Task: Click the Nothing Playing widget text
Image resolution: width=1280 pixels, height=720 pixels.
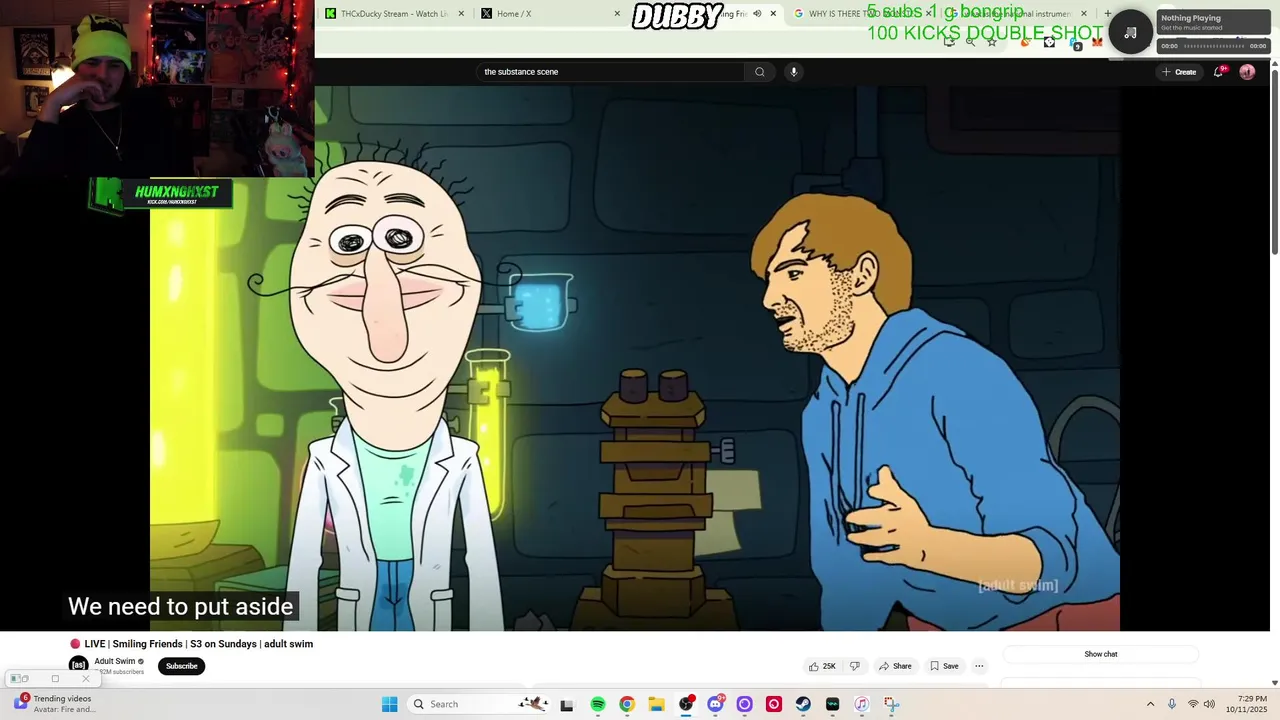Action: tap(1190, 18)
